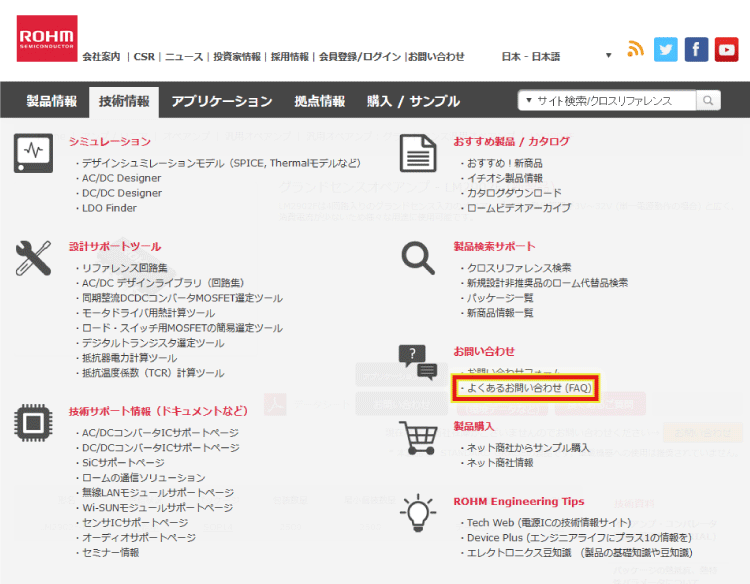Open カタログダウンロード link
The height and width of the screenshot is (584, 750).
click(x=514, y=193)
